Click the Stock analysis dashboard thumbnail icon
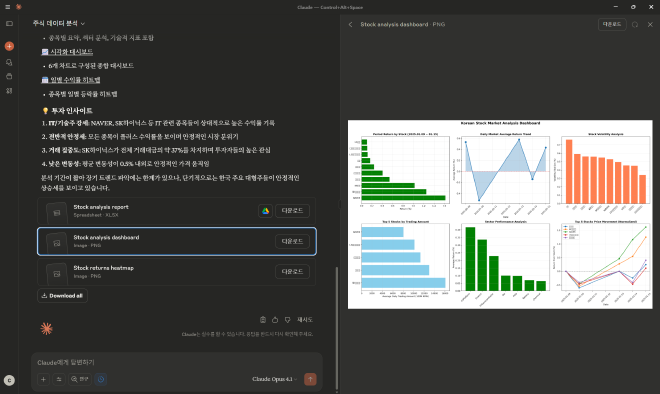Viewport: 660px width, 394px height. [56, 244]
